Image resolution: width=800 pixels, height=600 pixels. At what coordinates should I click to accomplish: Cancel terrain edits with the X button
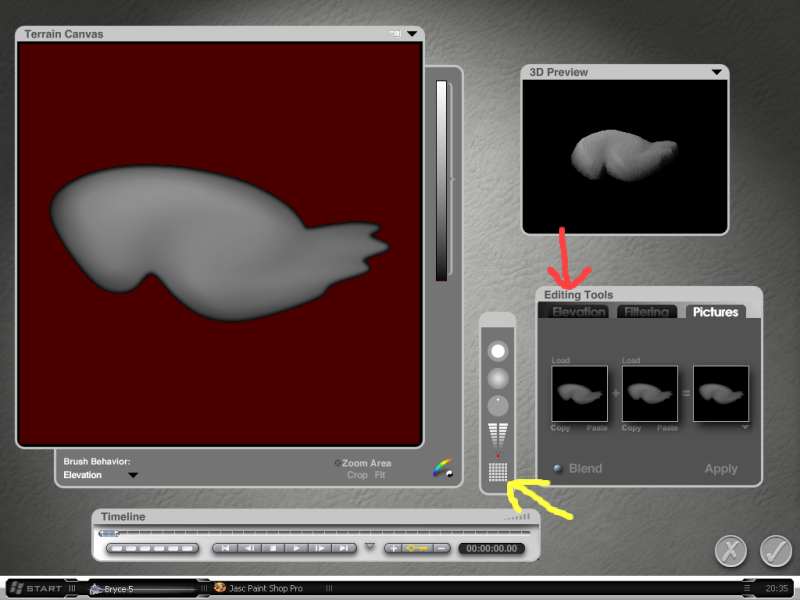pos(731,551)
